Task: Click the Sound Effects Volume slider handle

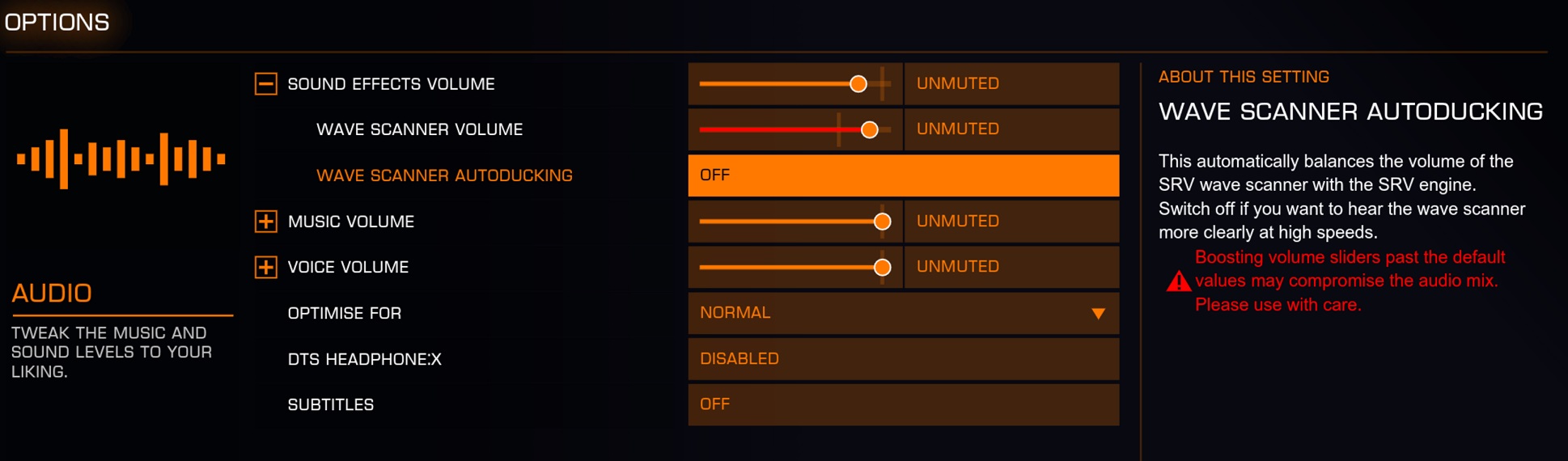Action: click(858, 83)
